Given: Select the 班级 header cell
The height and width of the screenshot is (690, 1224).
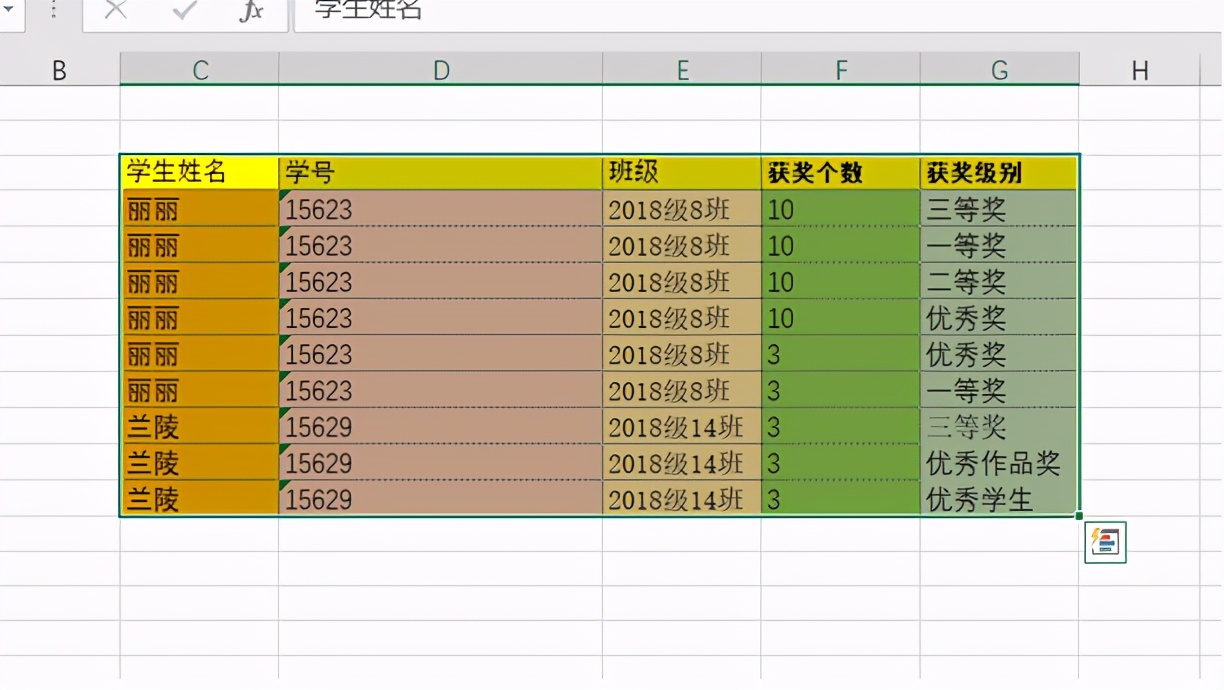Looking at the screenshot, I should (x=682, y=172).
